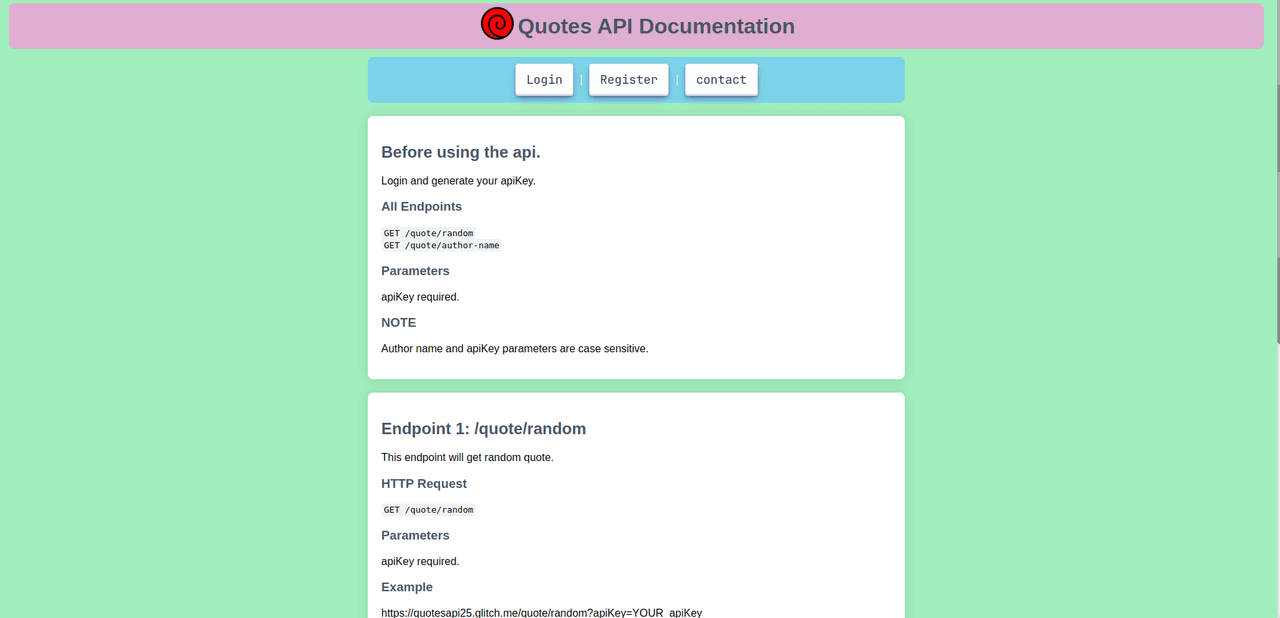Click the All Endpoints subheading
Viewport: 1280px width, 618px height.
(421, 206)
